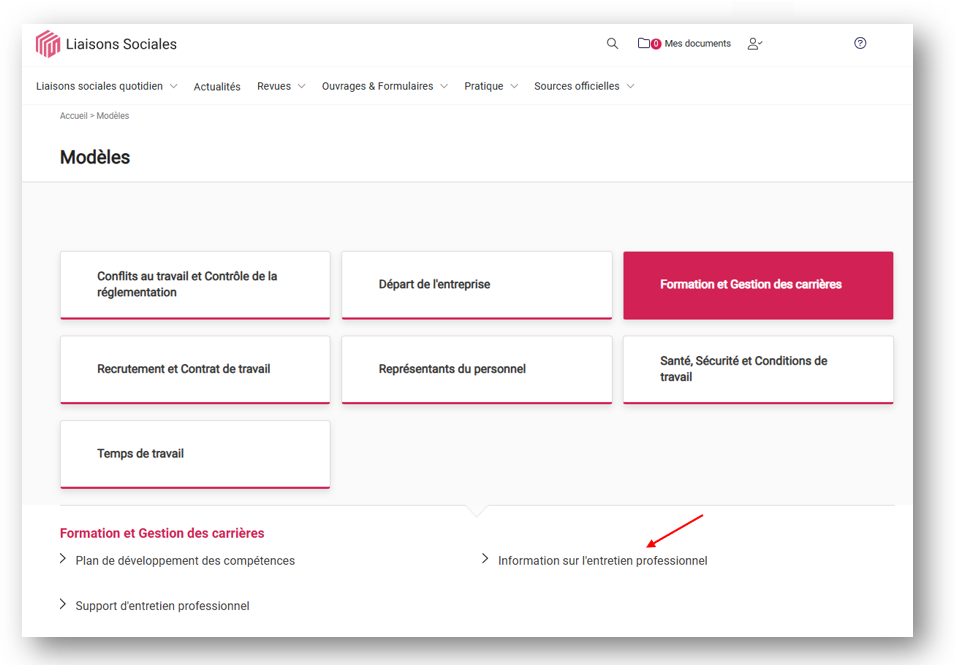Viewport: 955px width, 665px height.
Task: Click the chevron before Information sur l'entretien professionnel
Action: (x=485, y=558)
